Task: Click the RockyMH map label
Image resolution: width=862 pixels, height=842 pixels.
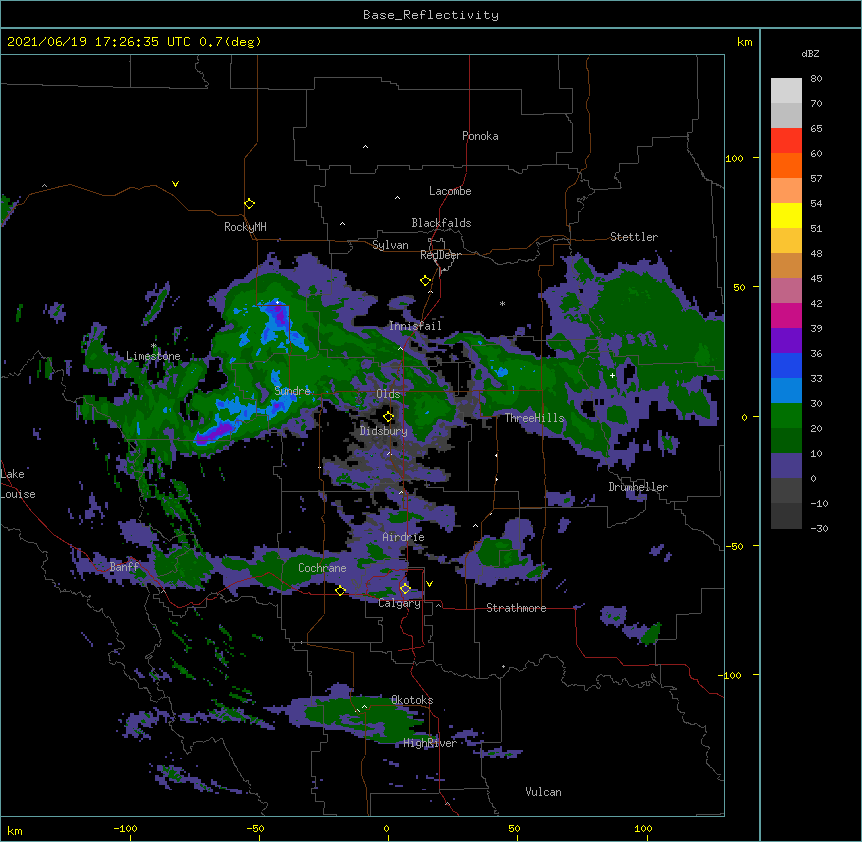Action: point(245,226)
